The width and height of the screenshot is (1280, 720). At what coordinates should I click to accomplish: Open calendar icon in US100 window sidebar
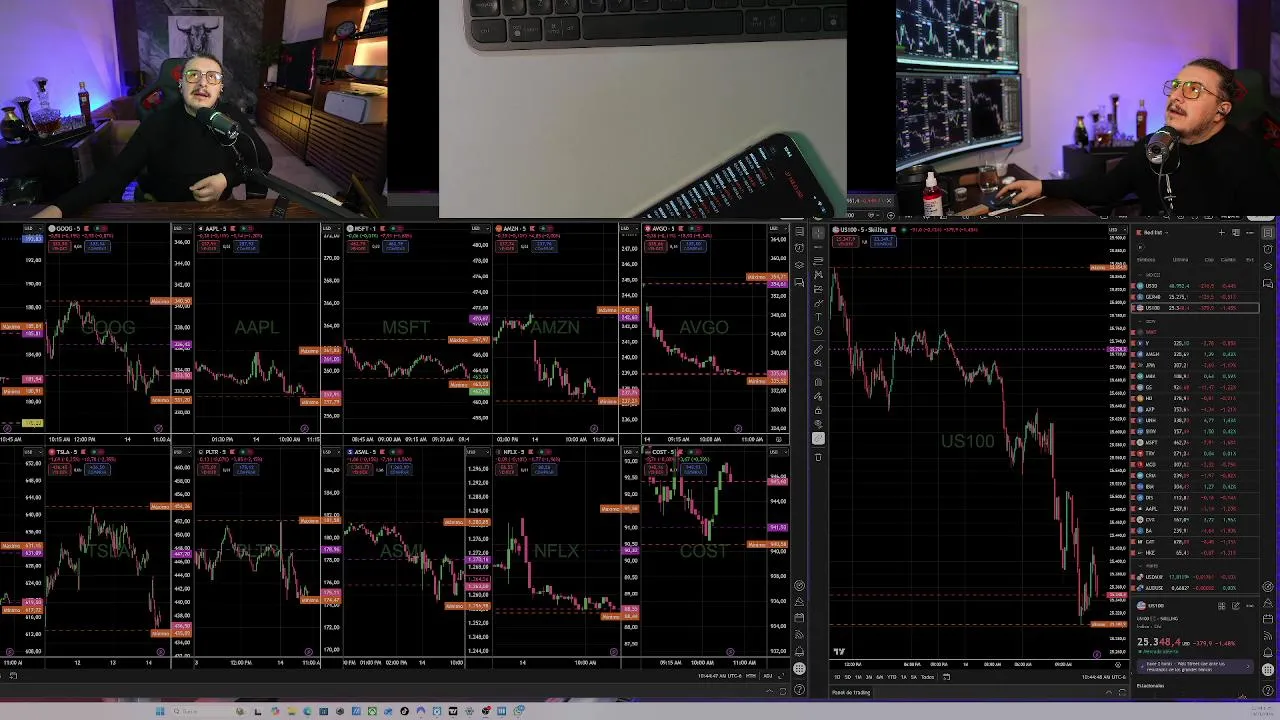click(x=1267, y=619)
